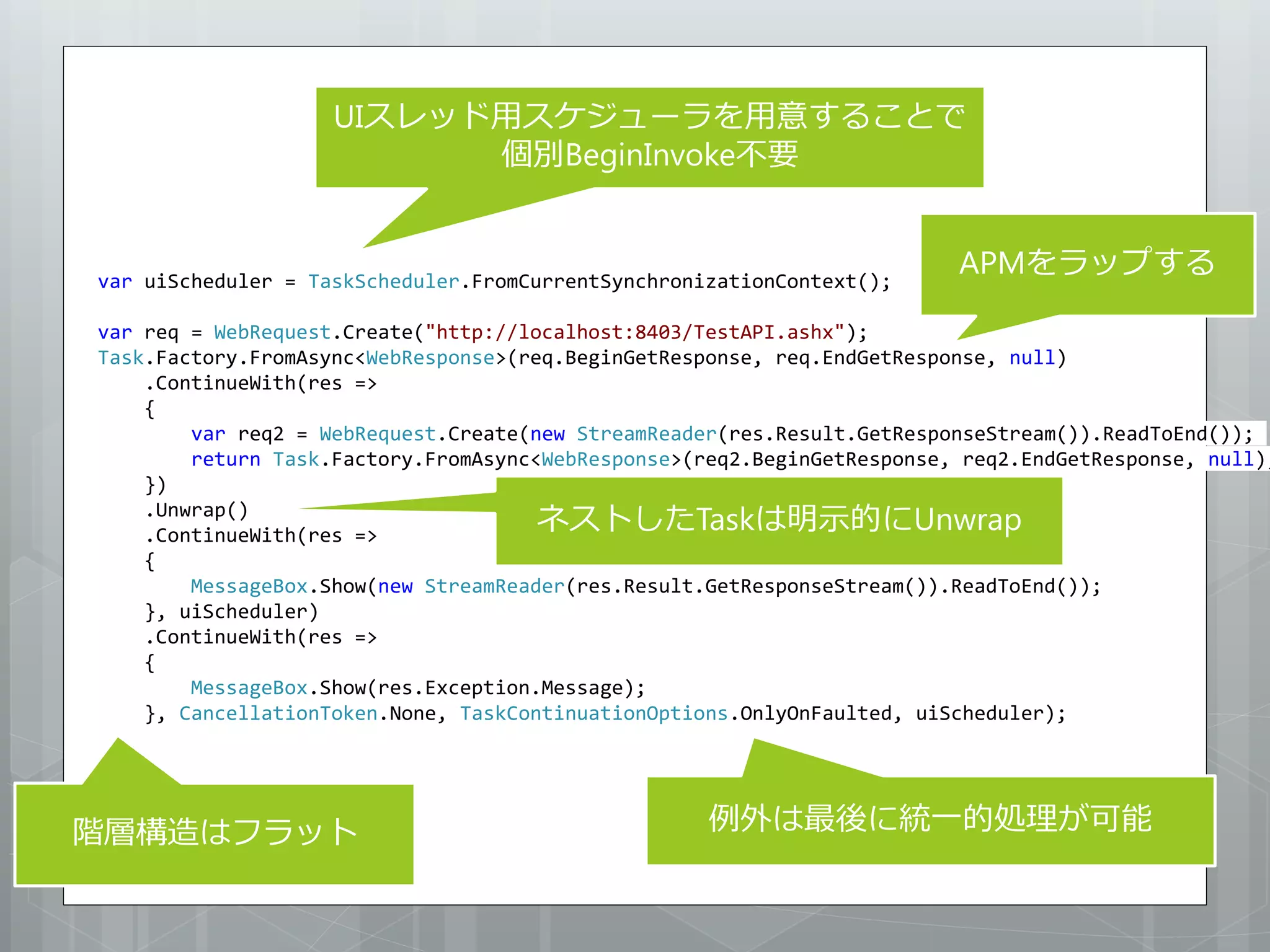Click the line 'var uiScheduler = TaskScheduler.FromCurrentSynchronizationContext();'
The width and height of the screenshot is (1270, 952).
(x=494, y=282)
